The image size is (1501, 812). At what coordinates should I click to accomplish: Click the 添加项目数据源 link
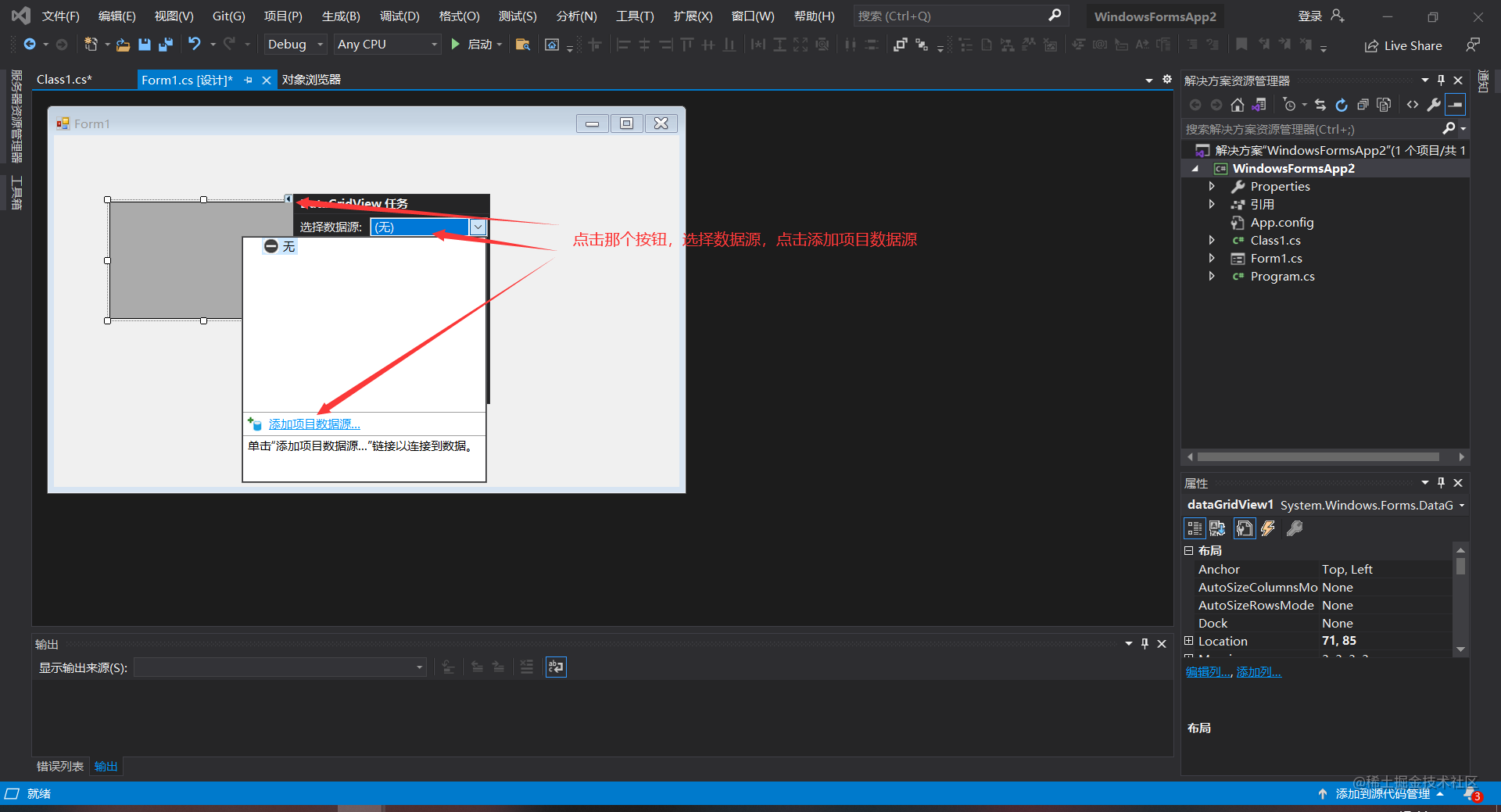[314, 424]
